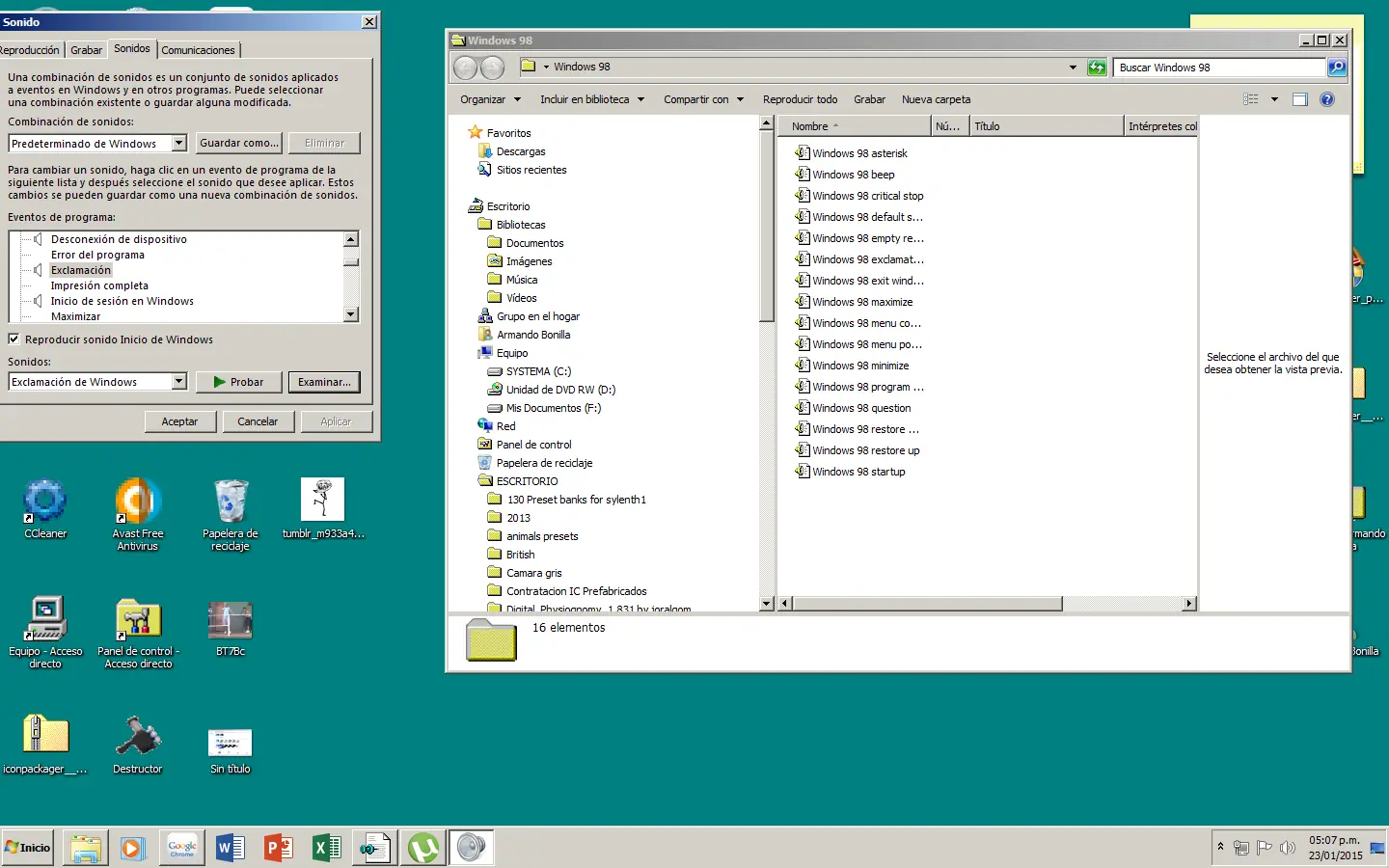Viewport: 1389px width, 868px height.
Task: Switch to the Comunicaciones tab
Action: click(198, 50)
